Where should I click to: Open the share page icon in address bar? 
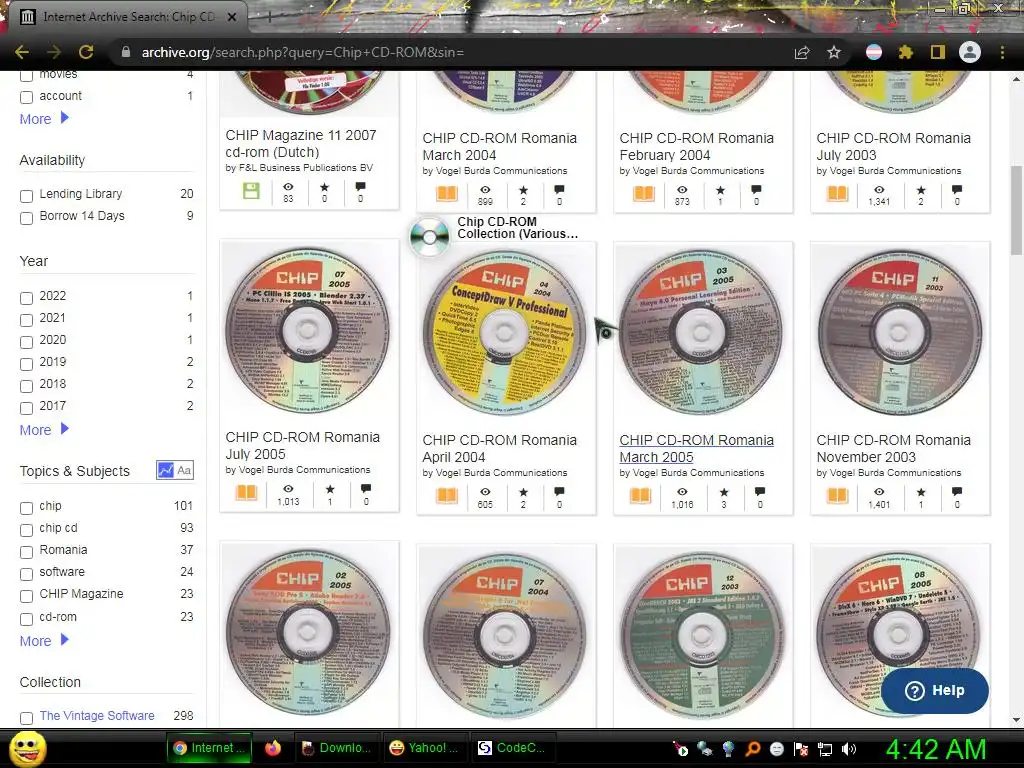801,52
